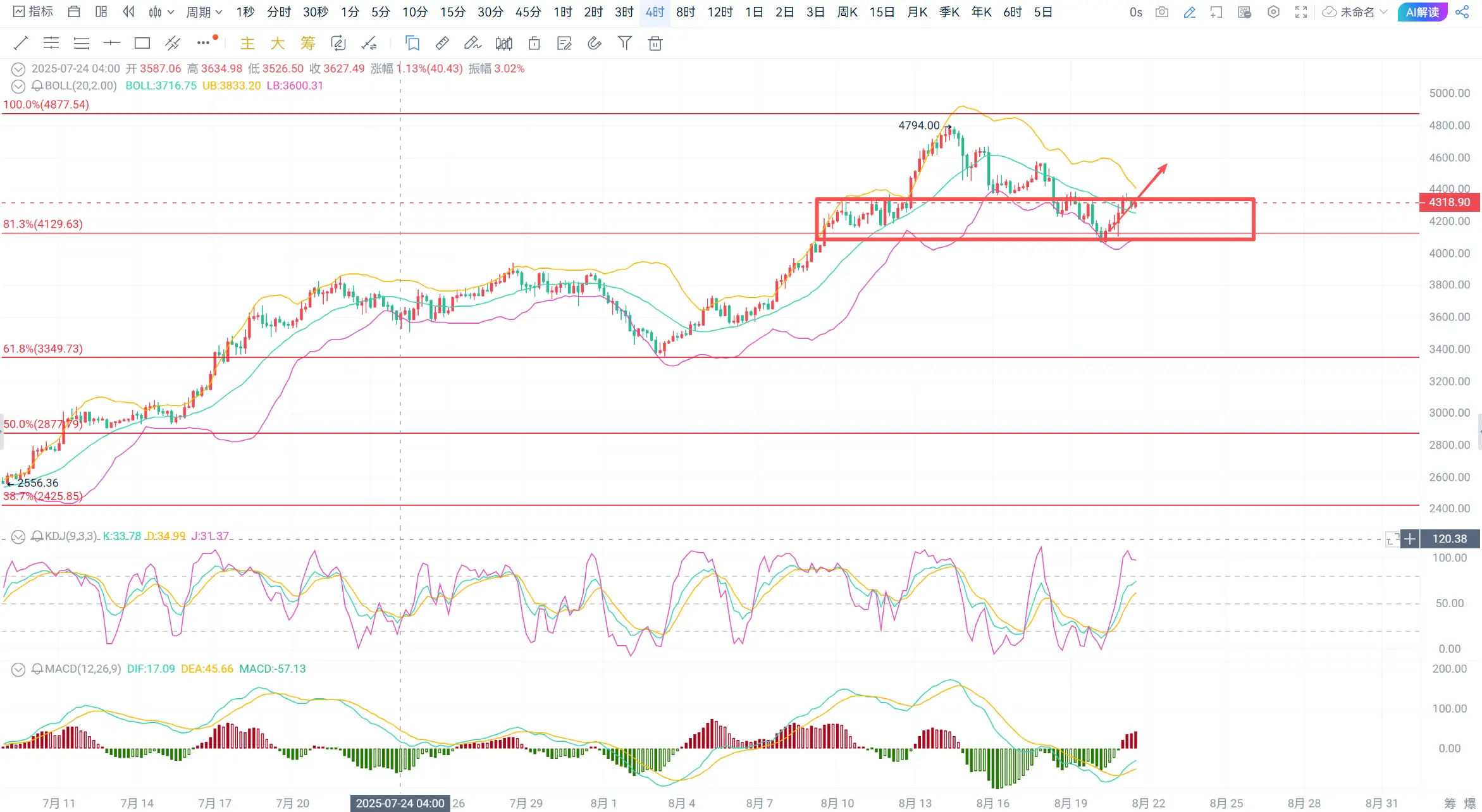Viewport: 1482px width, 812px height.
Task: Select the ruler measure tool
Action: (443, 43)
